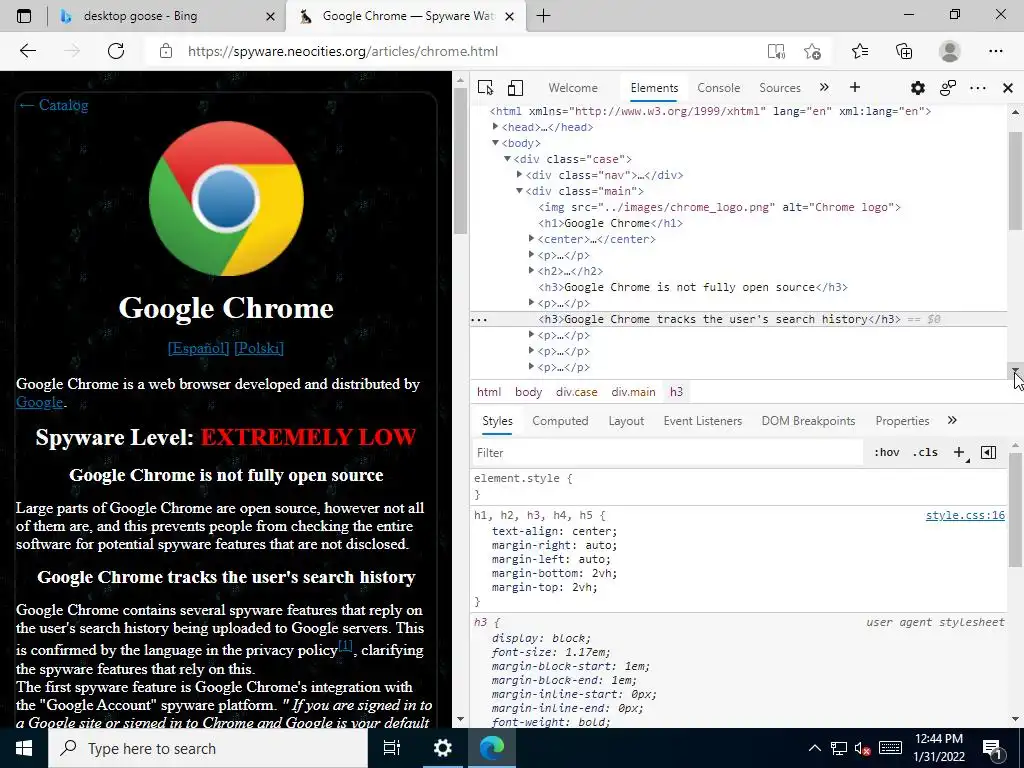The height and width of the screenshot is (768, 1024).
Task: Open the DOM Breakpoints pane tab
Action: coord(808,421)
